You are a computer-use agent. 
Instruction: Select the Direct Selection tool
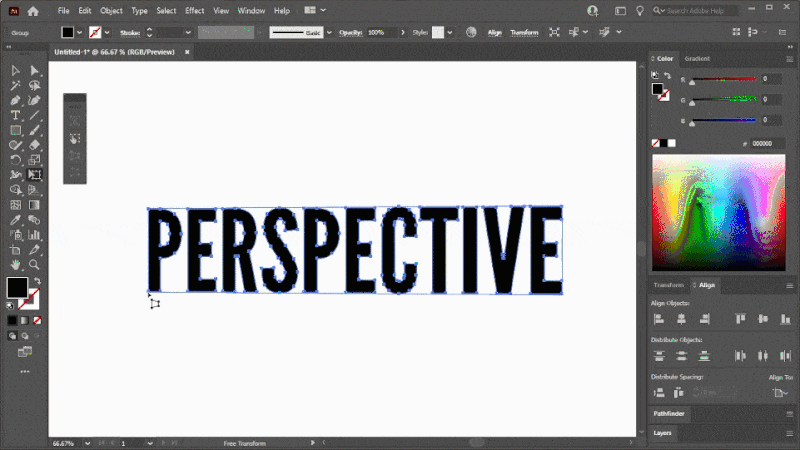(34, 70)
